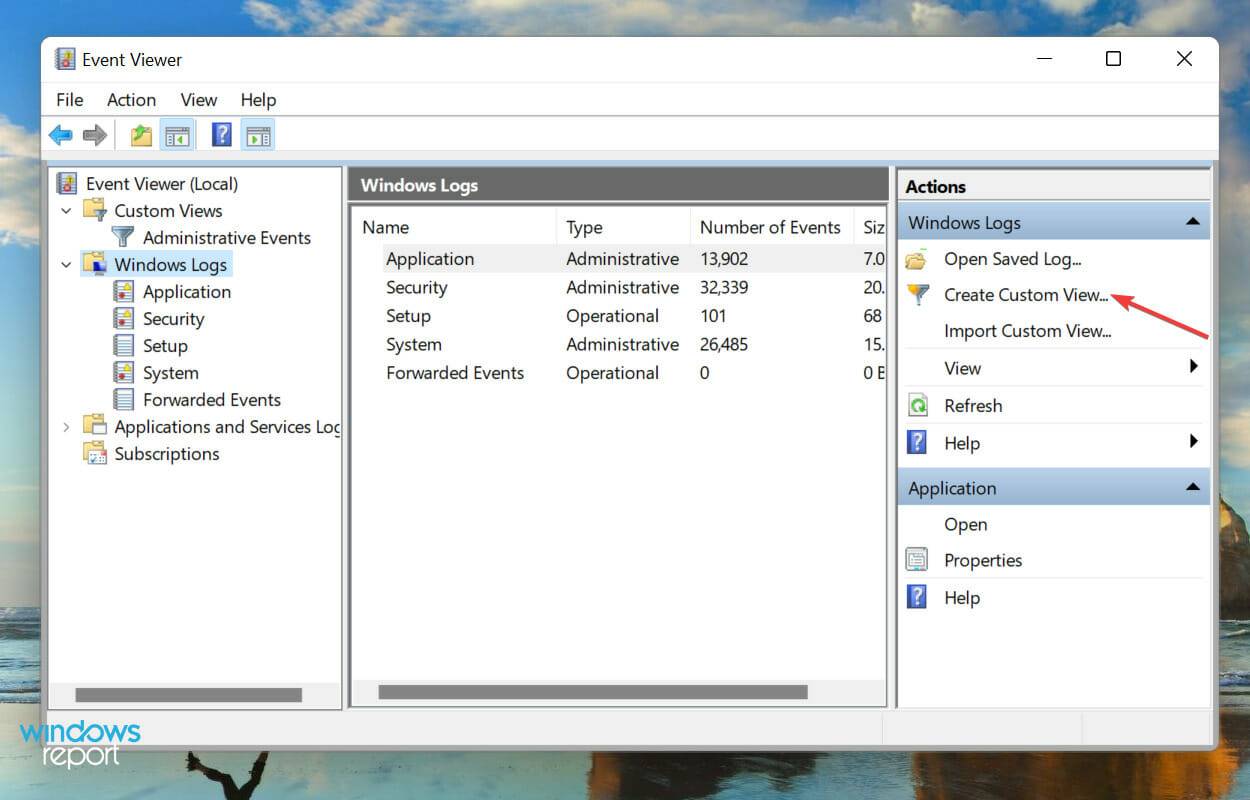The image size is (1250, 800).
Task: Collapse the Windows Logs tree node
Action: pyautogui.click(x=67, y=265)
